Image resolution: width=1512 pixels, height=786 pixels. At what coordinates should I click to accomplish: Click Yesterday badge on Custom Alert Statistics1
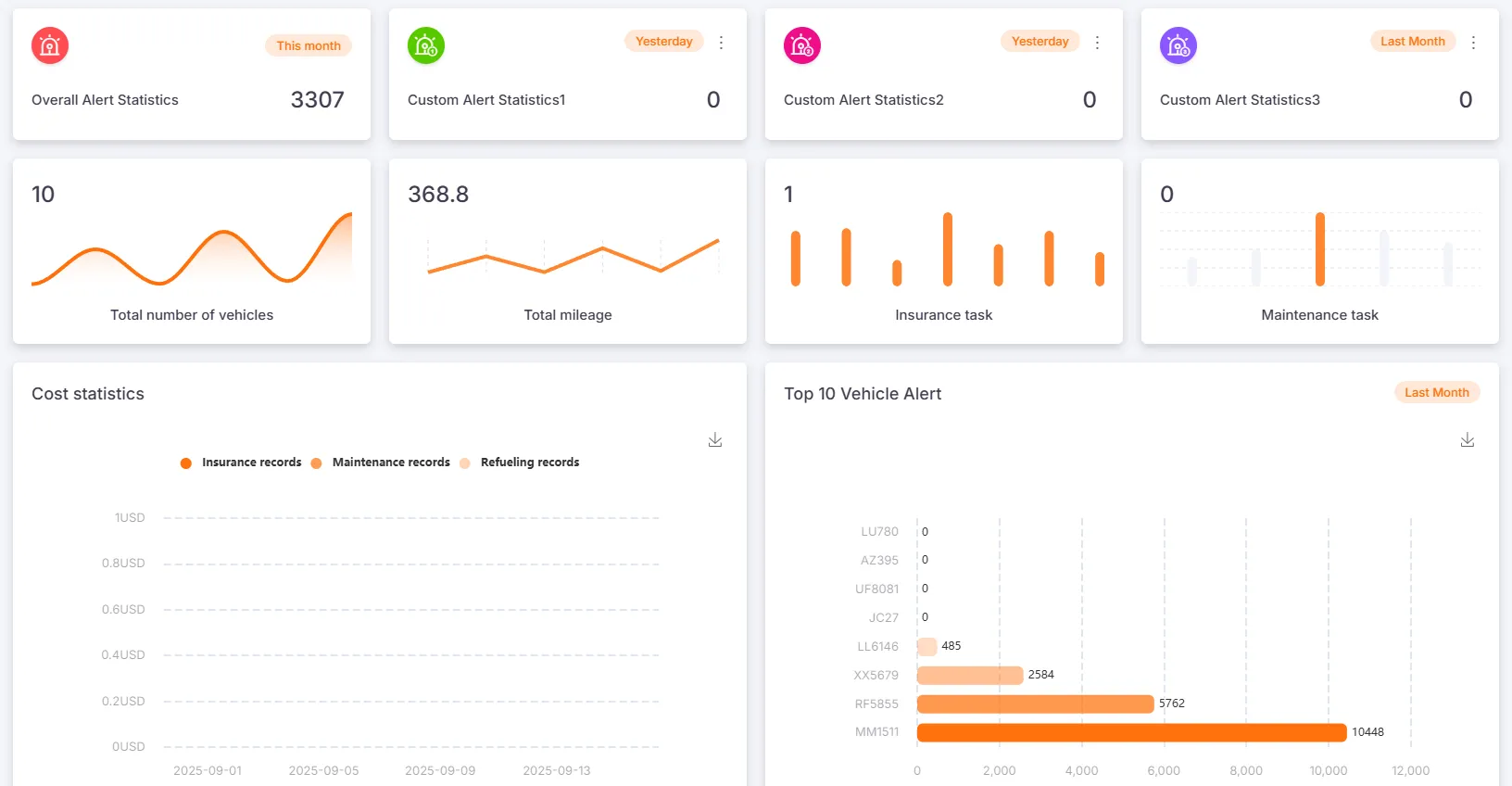click(x=664, y=42)
